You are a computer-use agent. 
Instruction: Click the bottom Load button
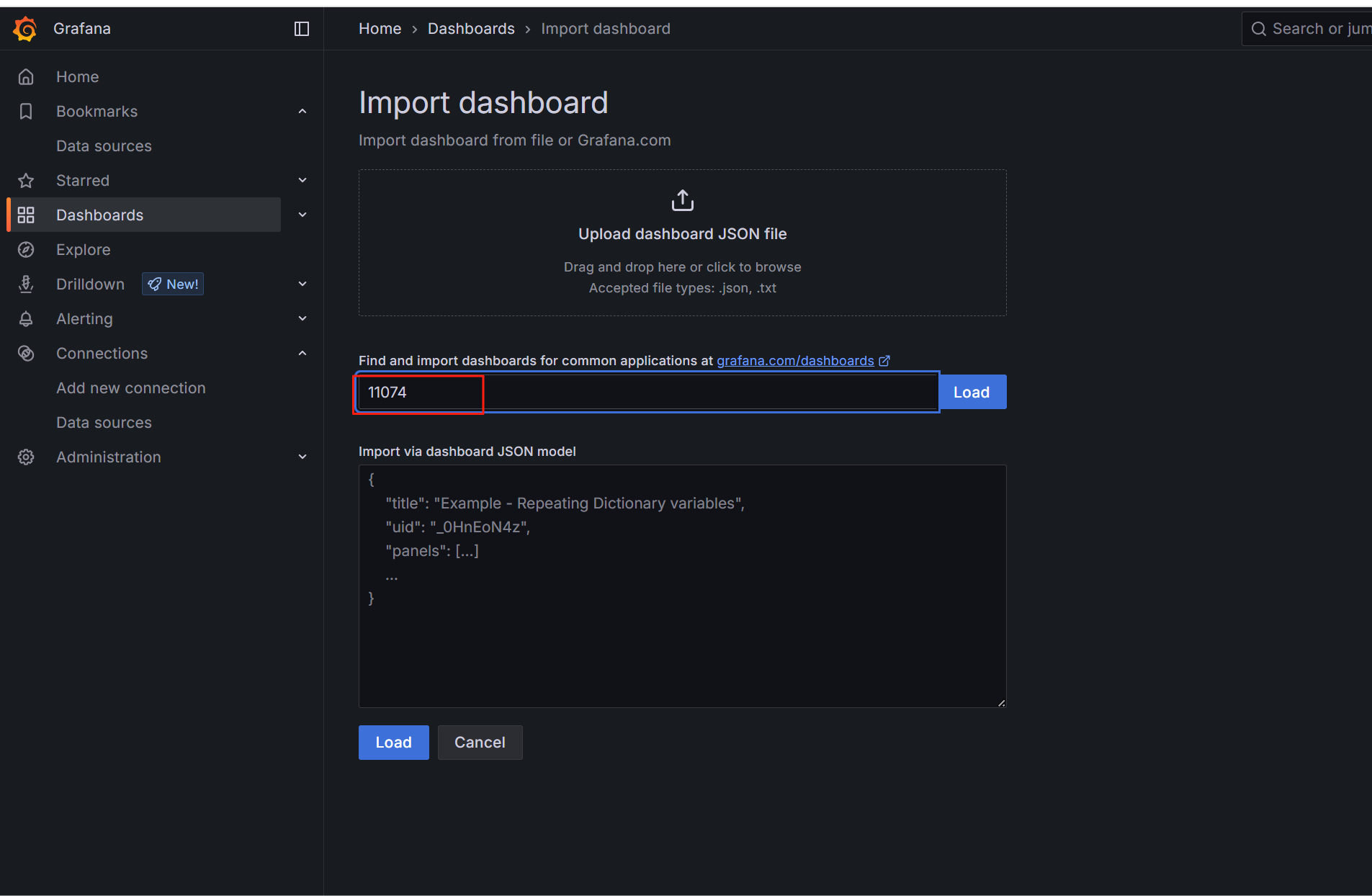click(394, 743)
